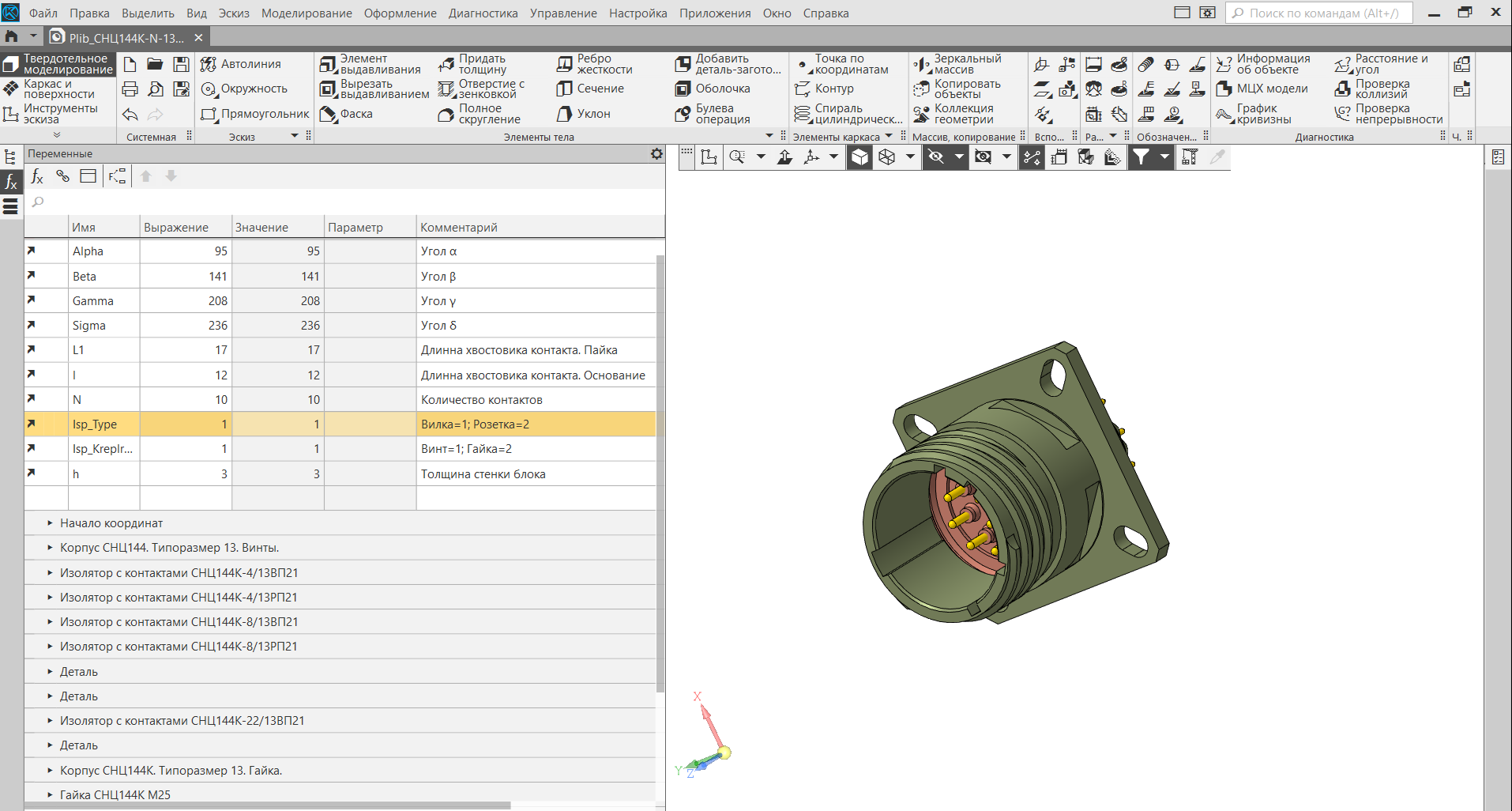Select the Chamfer (Фаска) tool

tap(346, 114)
